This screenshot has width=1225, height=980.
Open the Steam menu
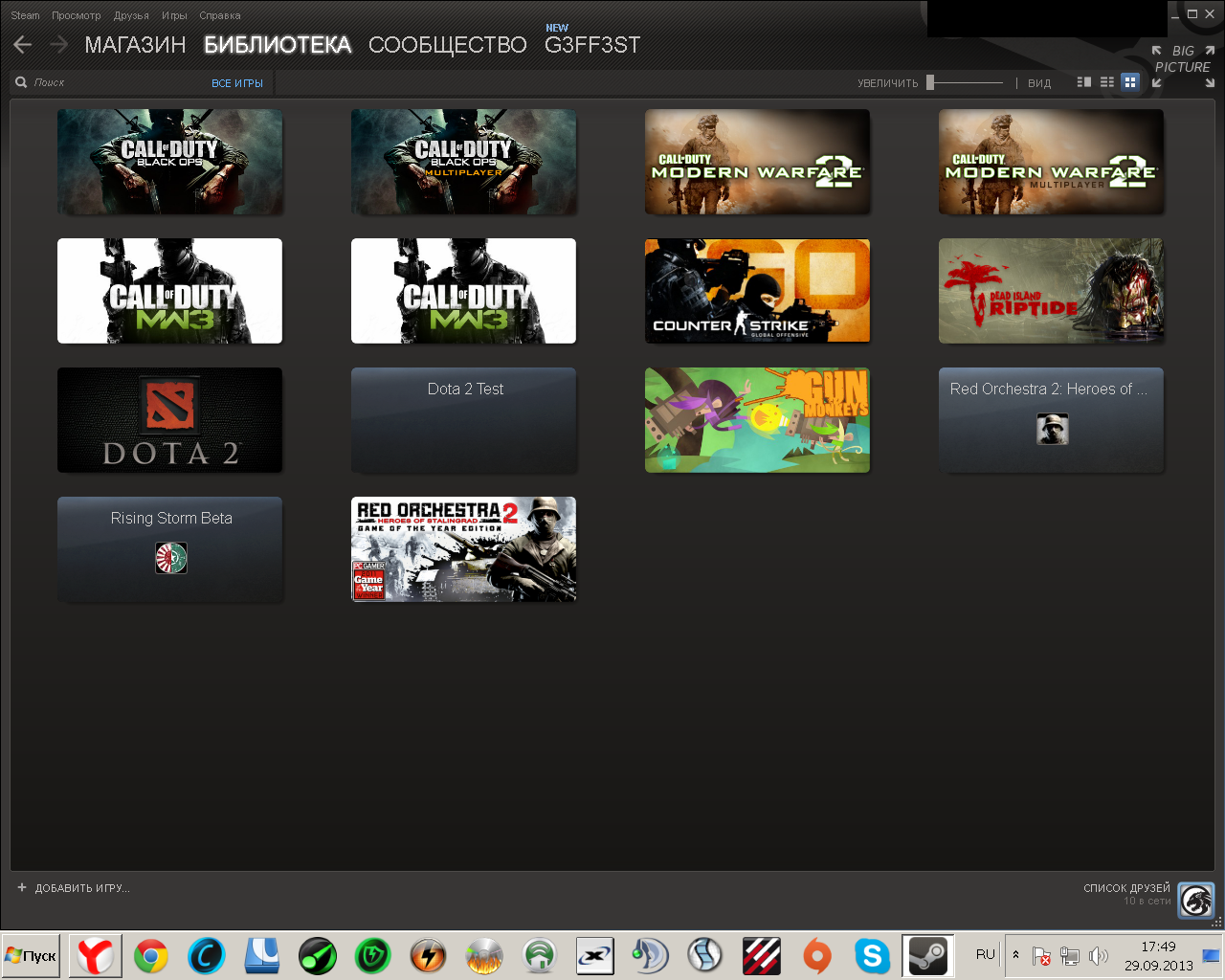[x=25, y=15]
